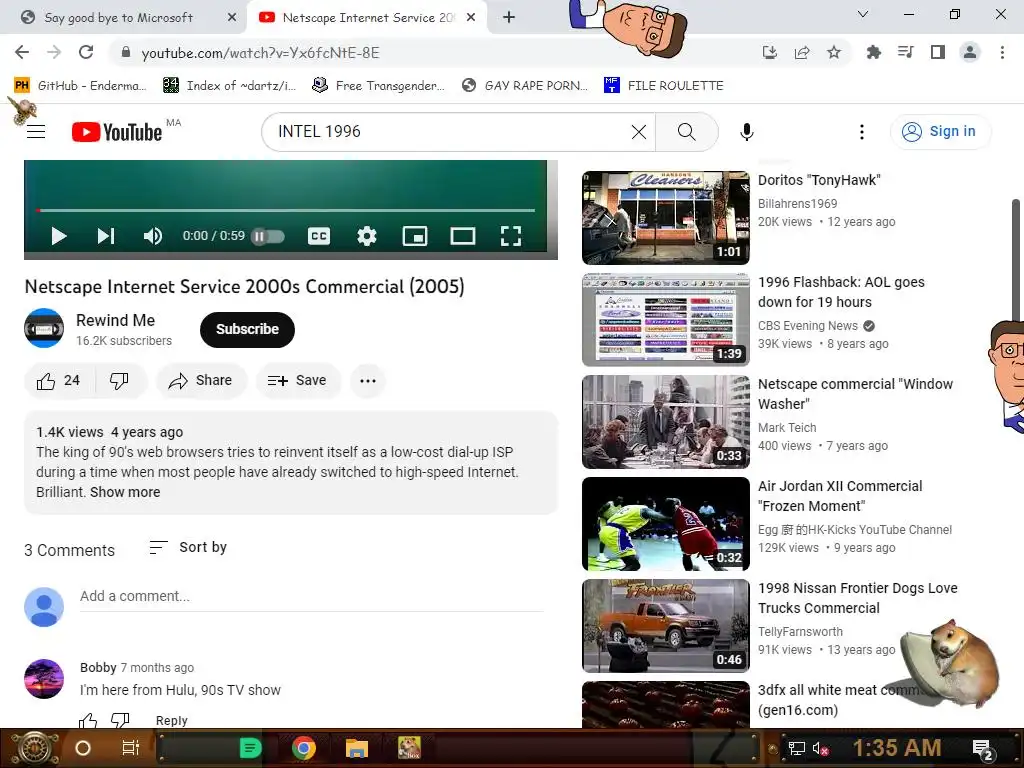Reload the current page
1024x768 pixels.
coord(86,52)
